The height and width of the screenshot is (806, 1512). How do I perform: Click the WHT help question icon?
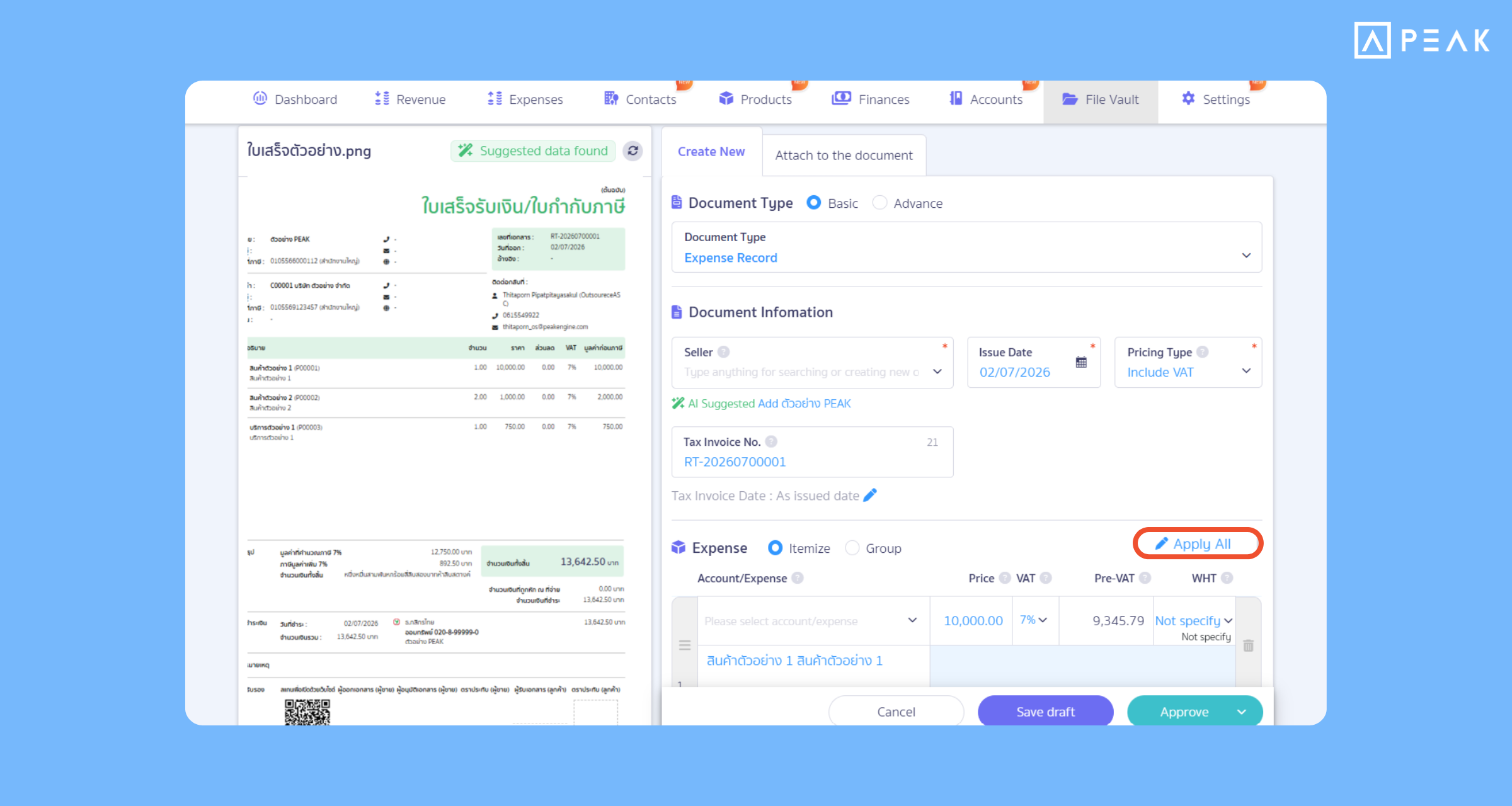pos(1227,578)
